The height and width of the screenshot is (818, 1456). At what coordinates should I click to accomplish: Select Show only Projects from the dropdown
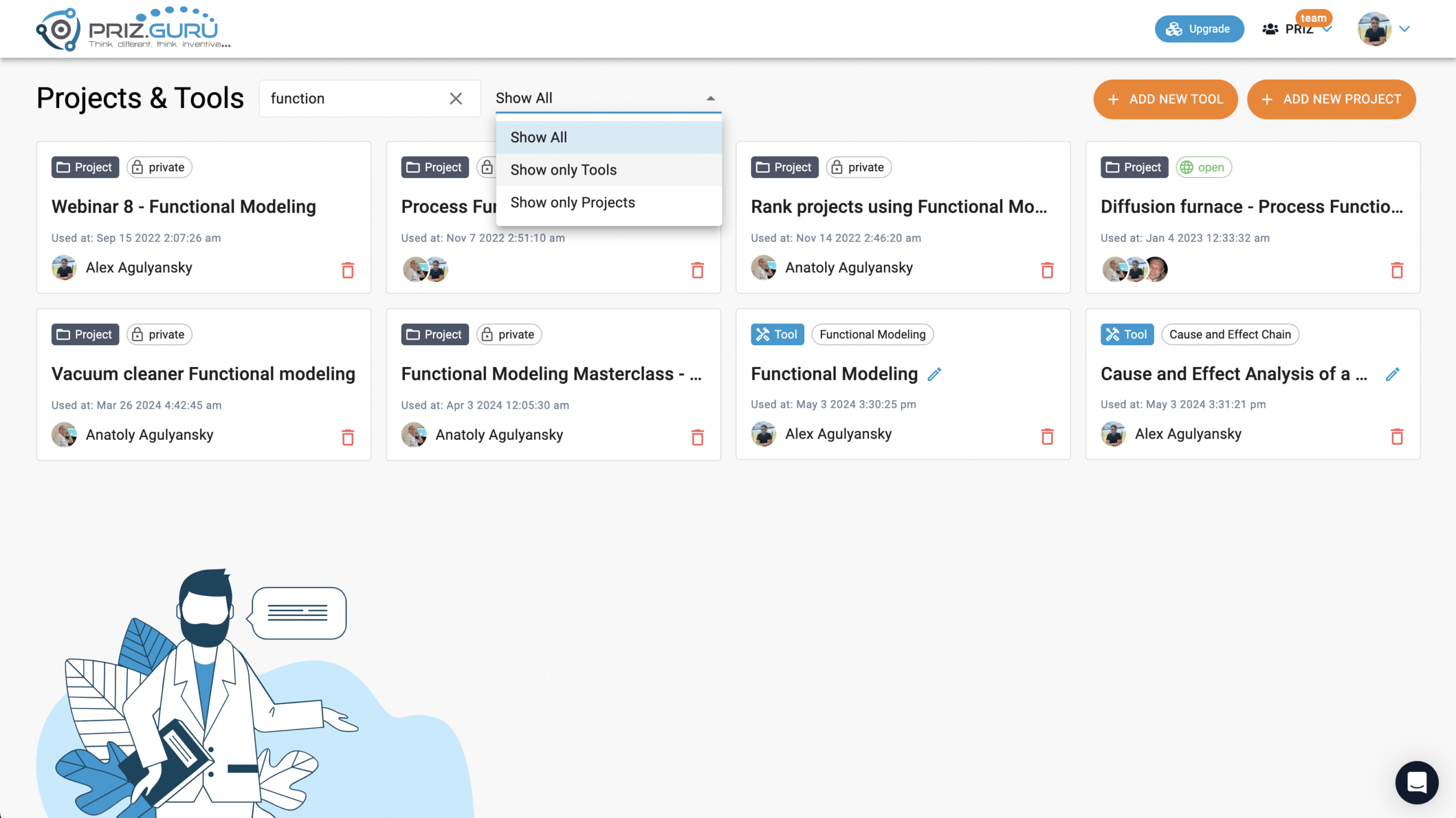click(x=573, y=202)
